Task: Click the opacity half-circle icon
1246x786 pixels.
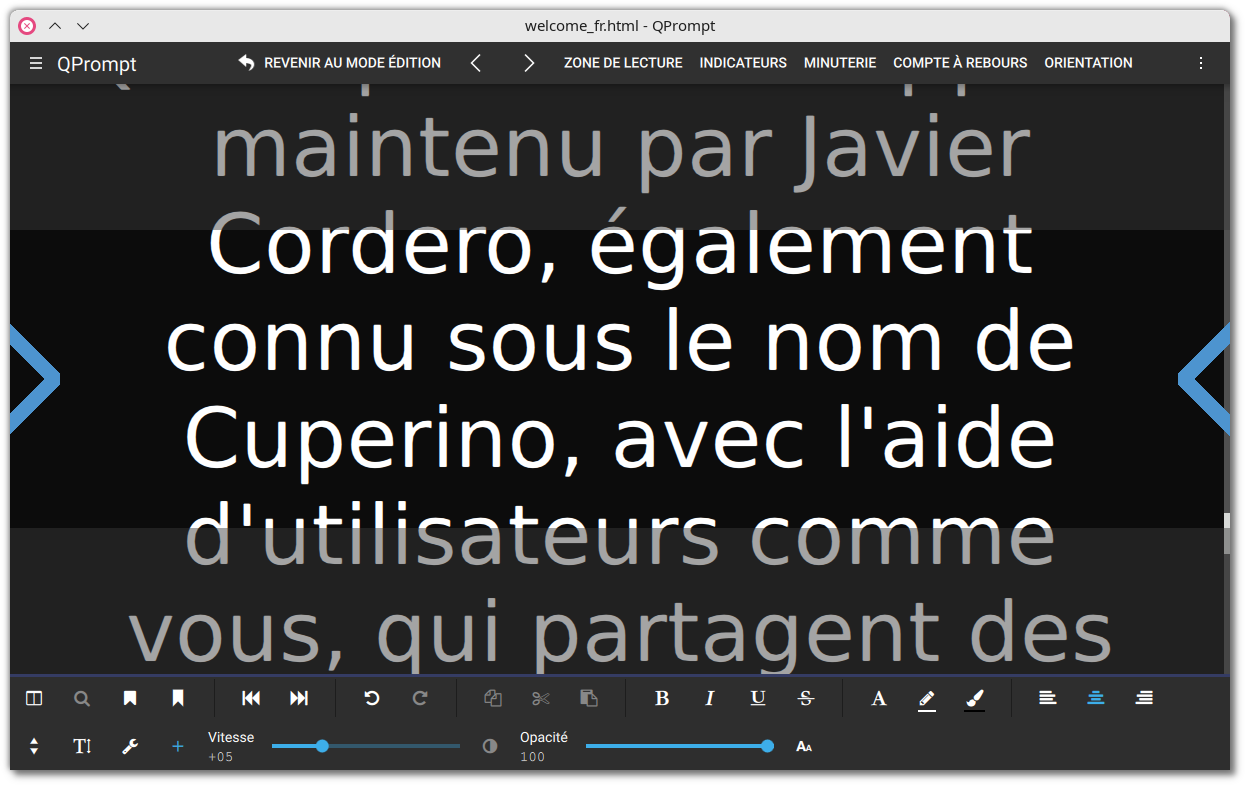Action: tap(490, 746)
